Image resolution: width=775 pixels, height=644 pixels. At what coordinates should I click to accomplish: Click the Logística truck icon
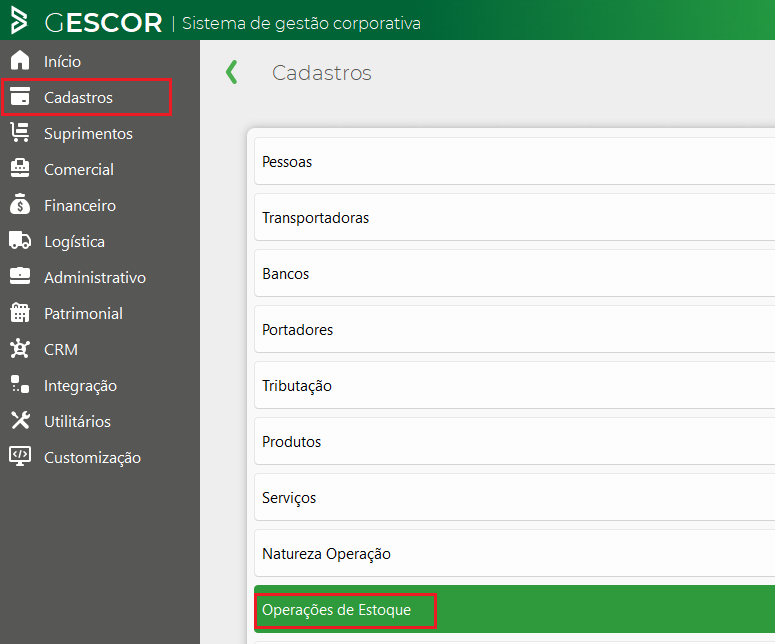pos(20,241)
